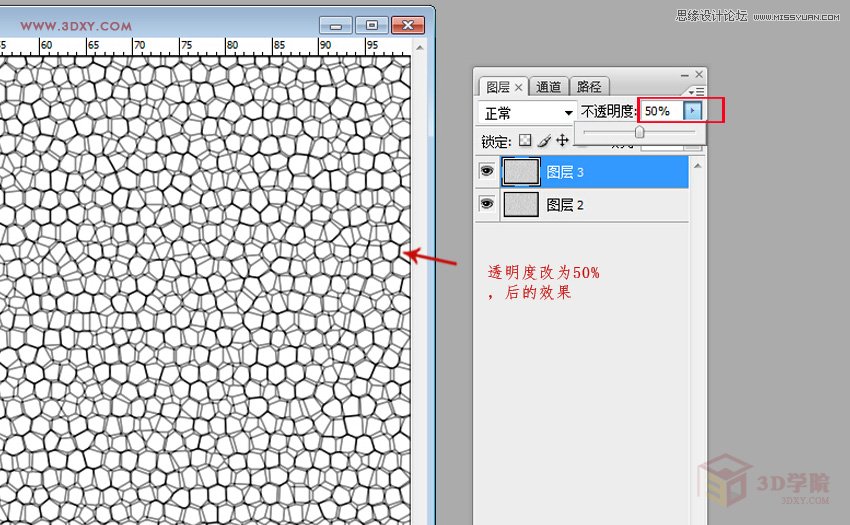Image resolution: width=850 pixels, height=525 pixels.
Task: Collapse the layers panel with minimize icon
Action: (x=685, y=75)
